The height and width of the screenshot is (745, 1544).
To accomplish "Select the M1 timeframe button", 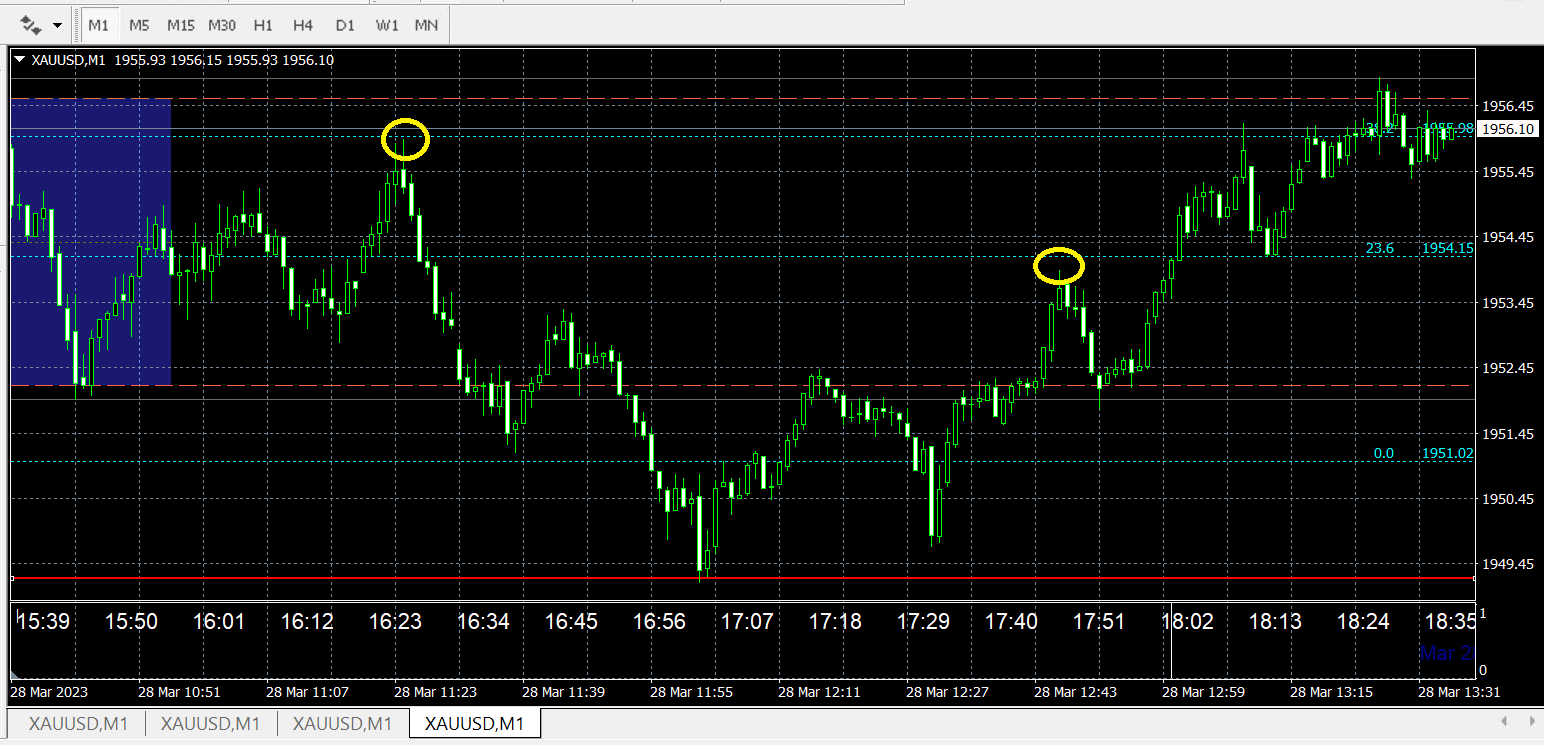I will 98,24.
